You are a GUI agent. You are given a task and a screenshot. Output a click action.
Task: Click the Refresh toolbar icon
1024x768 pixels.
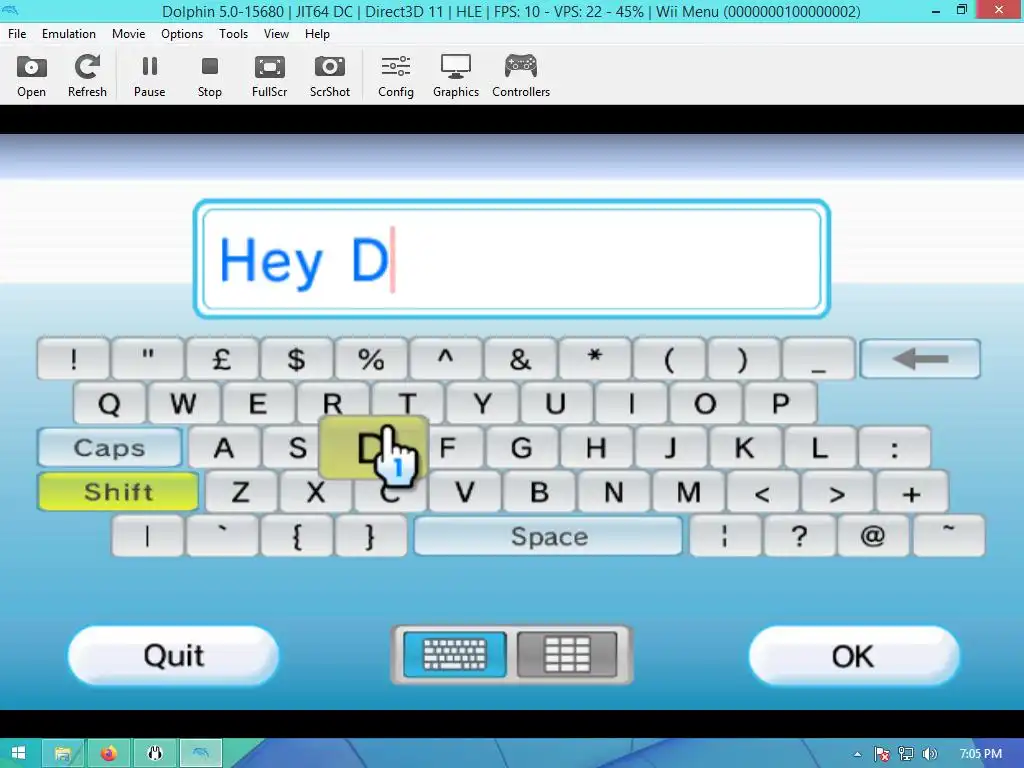coord(87,76)
